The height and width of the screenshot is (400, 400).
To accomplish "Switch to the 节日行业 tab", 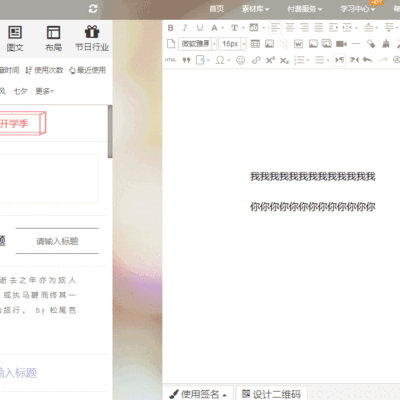I will pyautogui.click(x=92, y=38).
